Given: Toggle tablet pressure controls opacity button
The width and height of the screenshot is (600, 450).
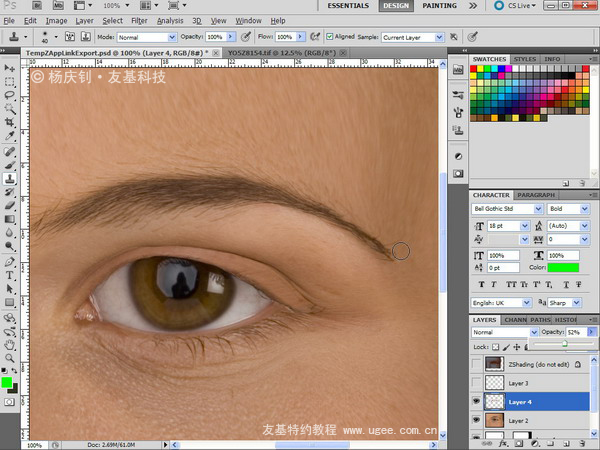Looking at the screenshot, I should tap(246, 37).
